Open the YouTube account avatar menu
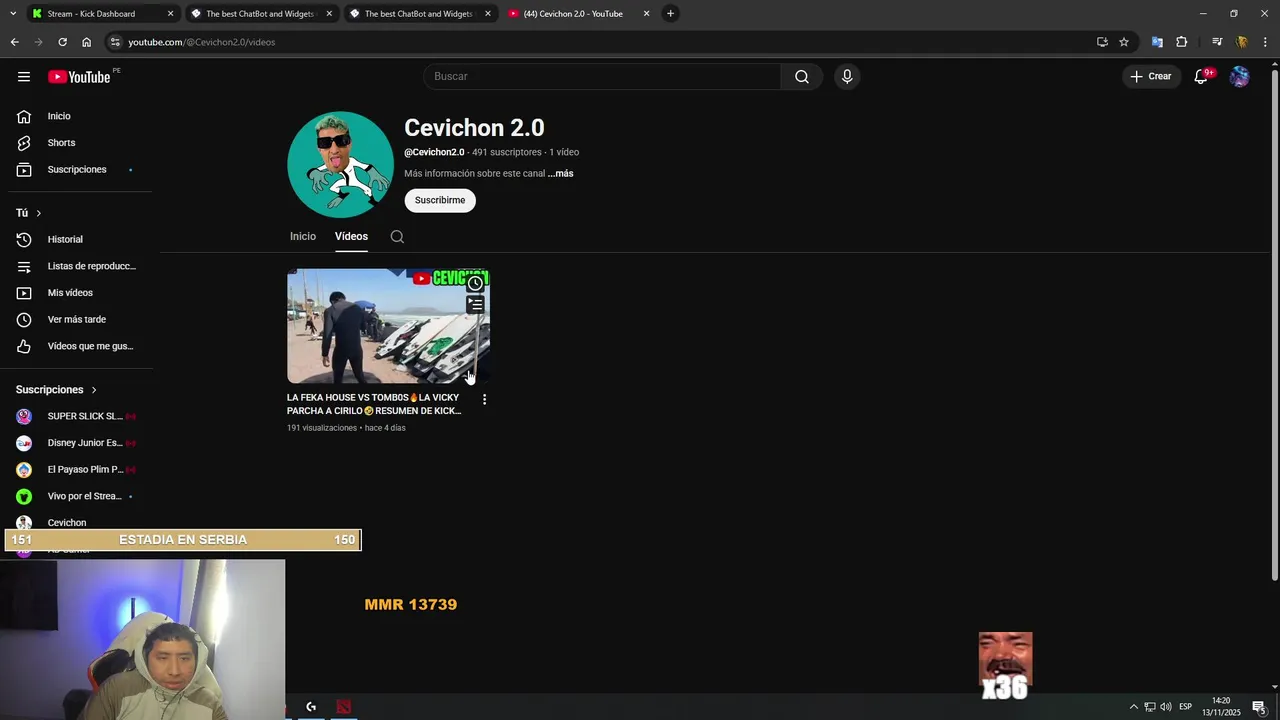 point(1239,77)
